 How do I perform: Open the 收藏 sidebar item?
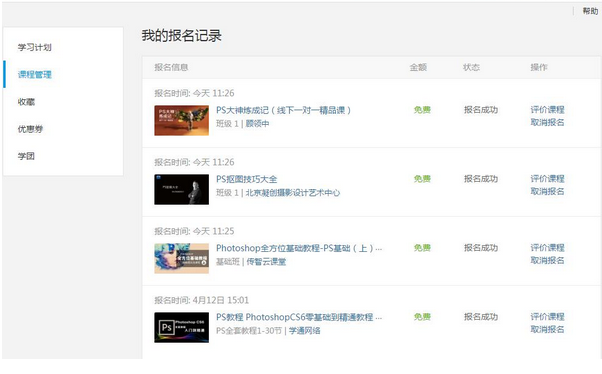[x=26, y=102]
